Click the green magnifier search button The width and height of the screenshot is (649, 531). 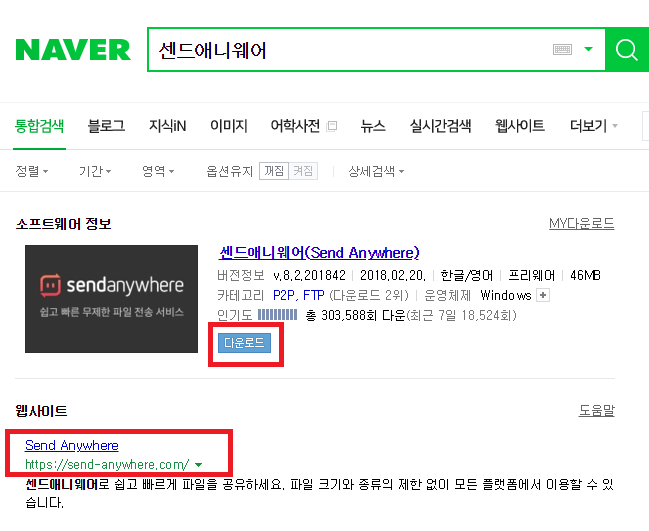[x=627, y=50]
